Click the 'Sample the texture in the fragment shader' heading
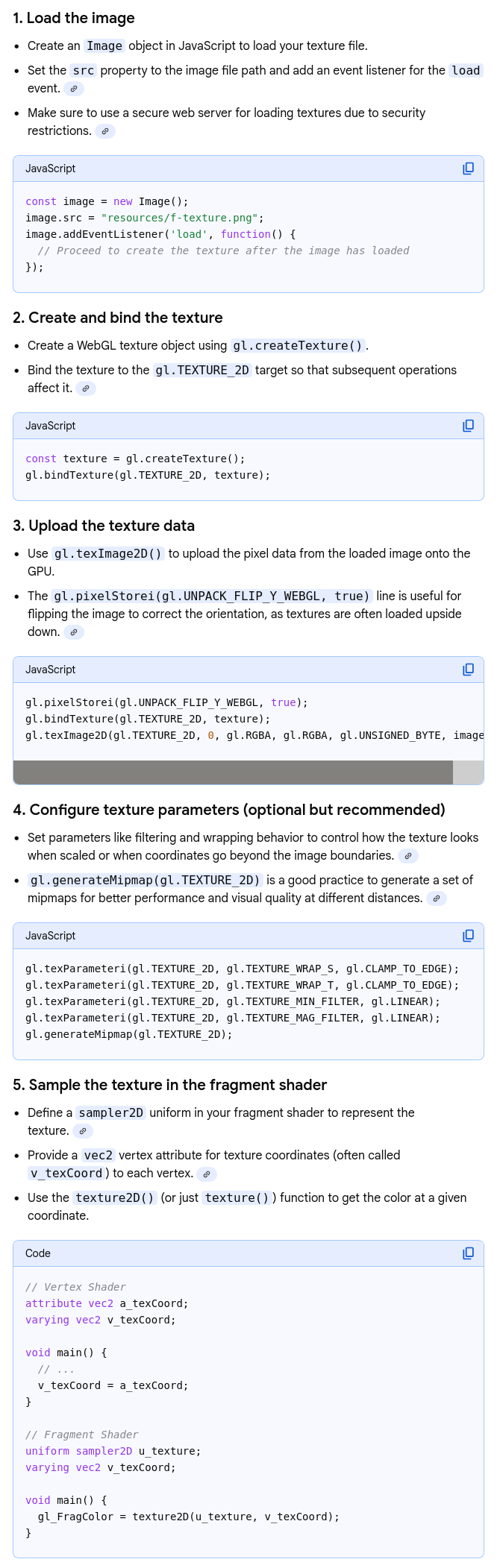 pyautogui.click(x=170, y=1085)
